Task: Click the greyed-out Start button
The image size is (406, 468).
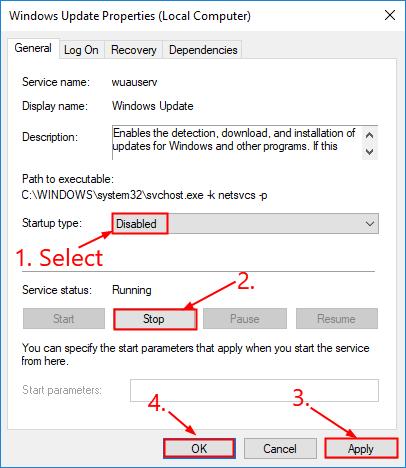Action: [x=64, y=319]
